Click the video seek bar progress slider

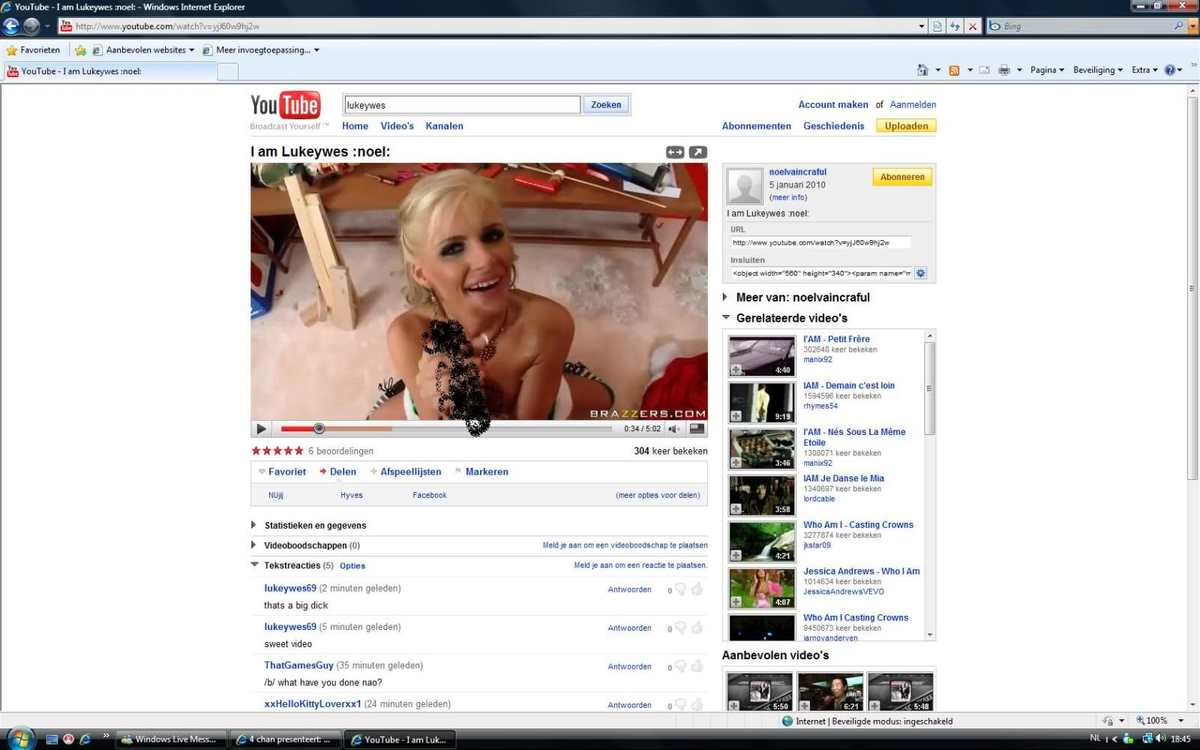tap(319, 429)
